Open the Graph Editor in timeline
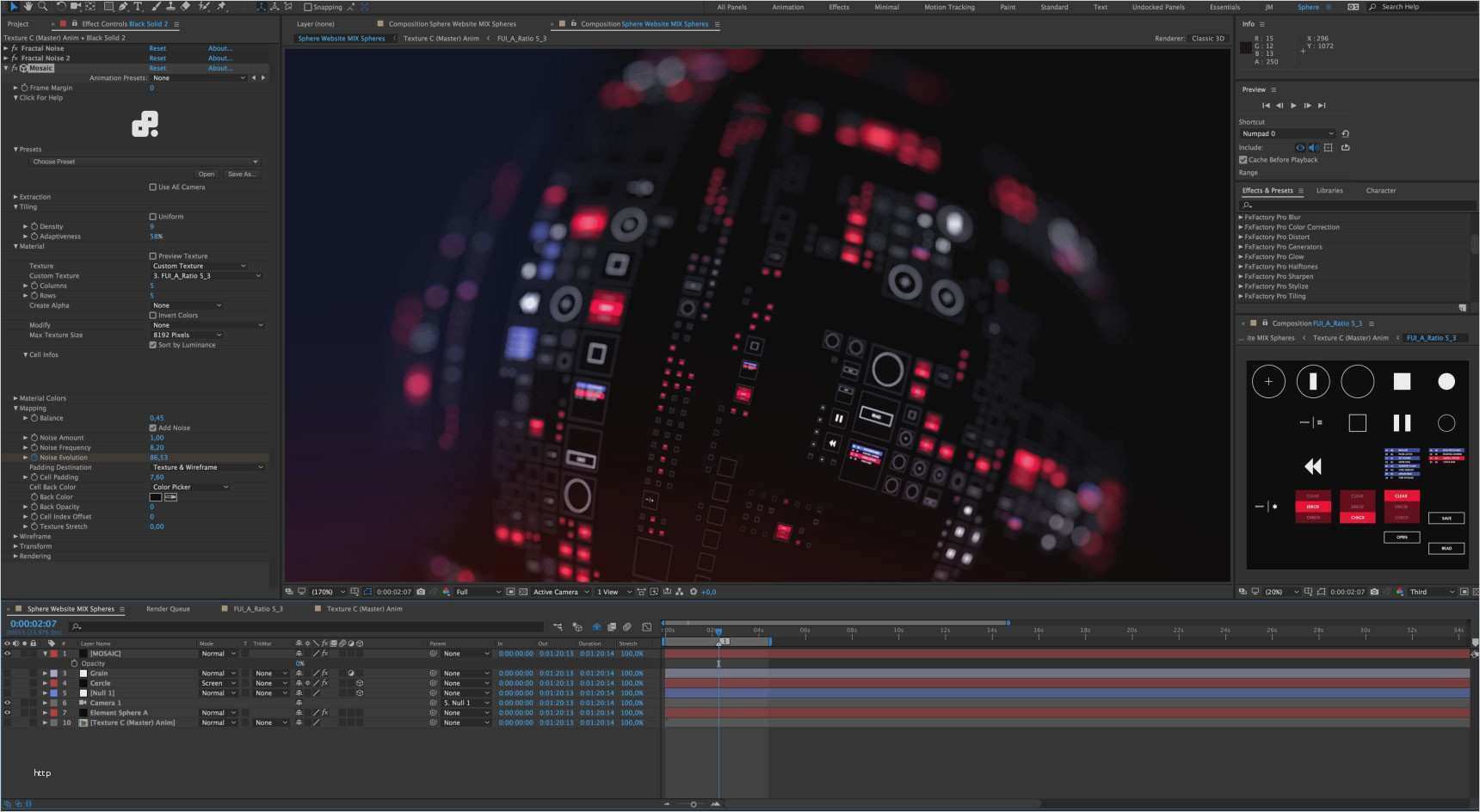 coord(647,627)
